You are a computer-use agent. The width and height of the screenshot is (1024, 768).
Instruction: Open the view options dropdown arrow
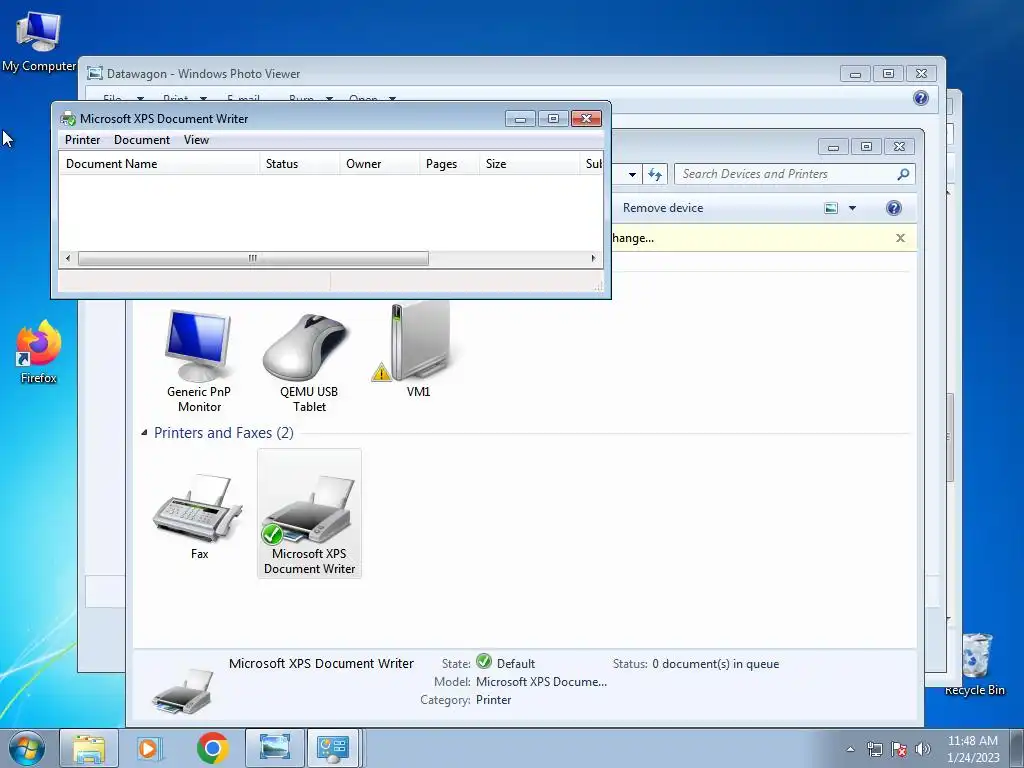pyautogui.click(x=852, y=208)
